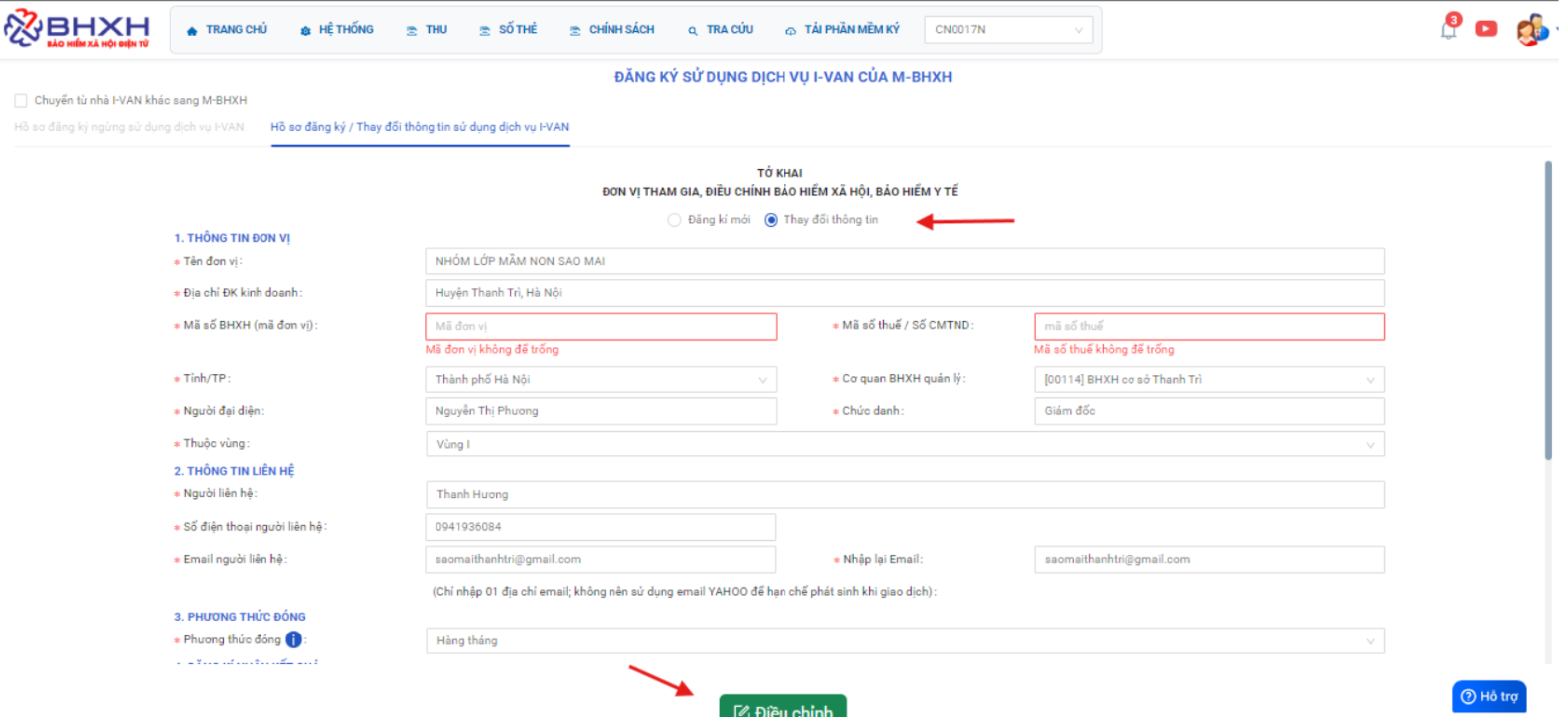Open the Tra cứu menu
Image resolution: width=1568 pixels, height=725 pixels.
coord(720,30)
